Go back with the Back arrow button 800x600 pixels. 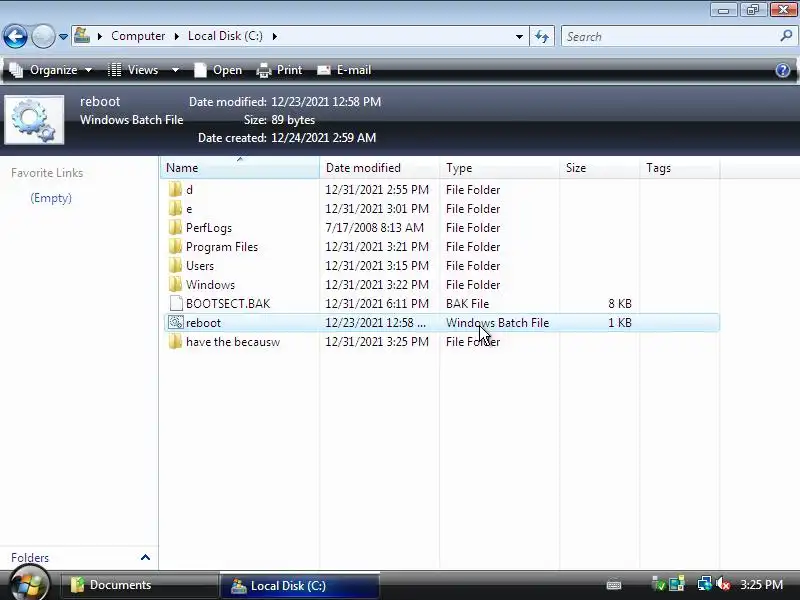pyautogui.click(x=15, y=37)
